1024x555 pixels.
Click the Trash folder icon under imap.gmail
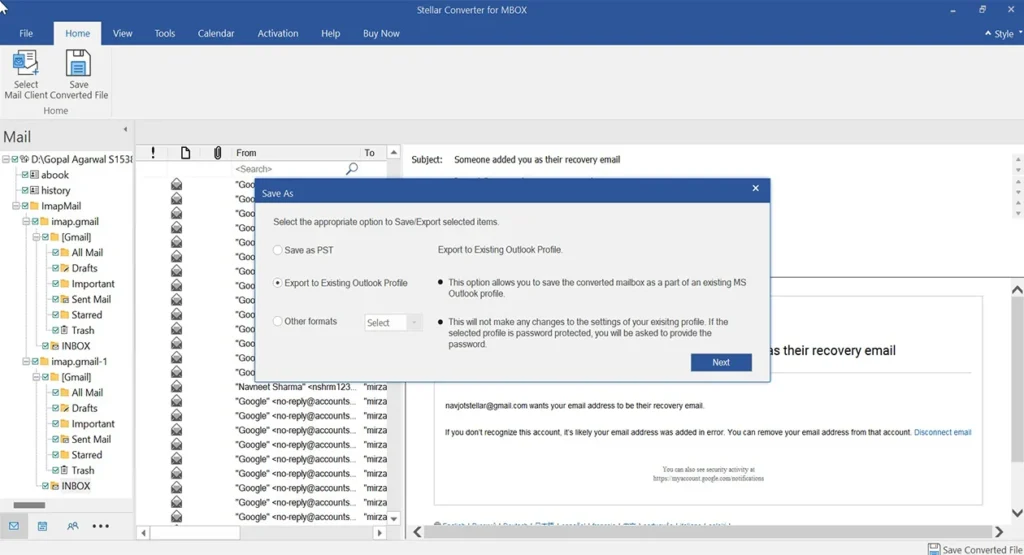65,330
